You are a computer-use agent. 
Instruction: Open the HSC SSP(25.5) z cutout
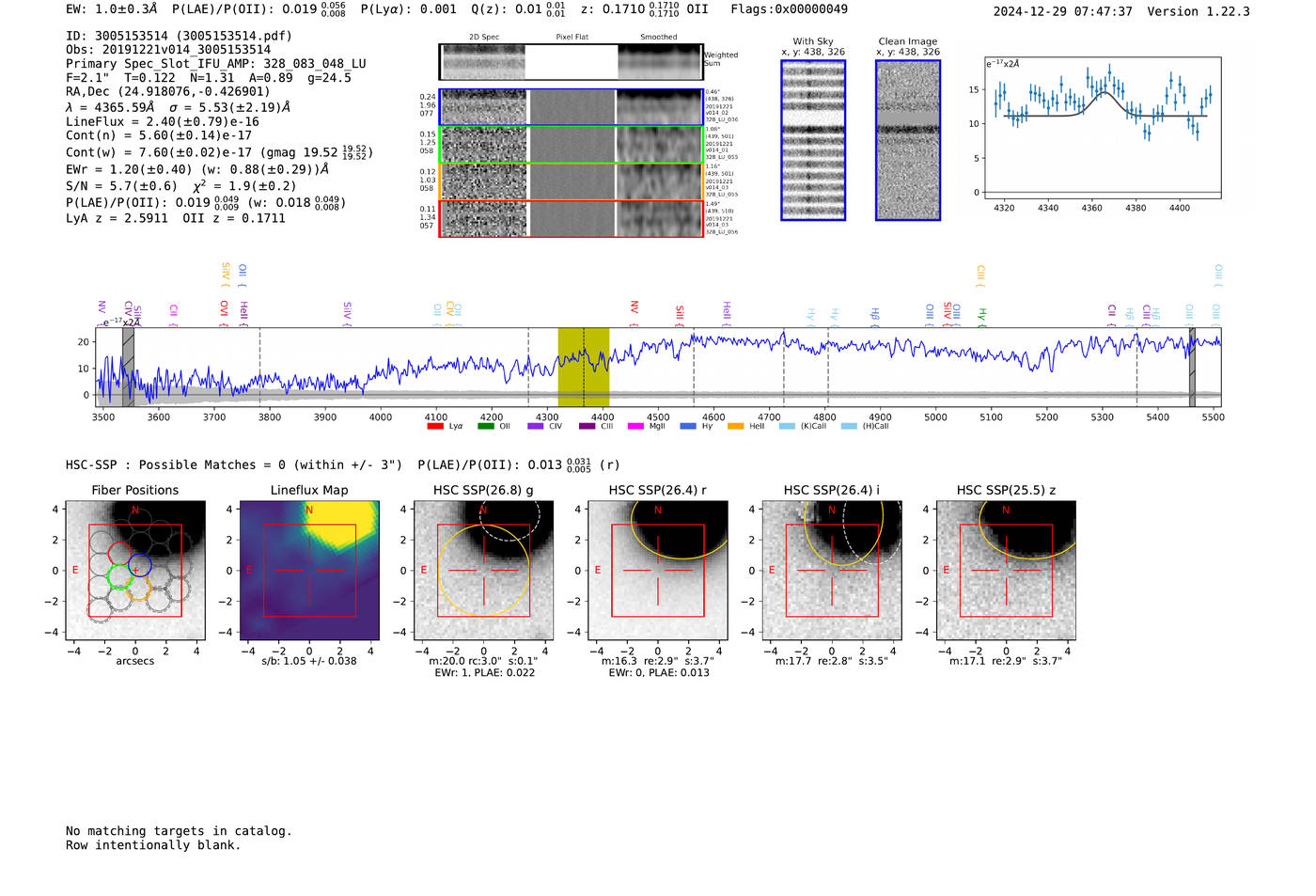tap(1006, 571)
